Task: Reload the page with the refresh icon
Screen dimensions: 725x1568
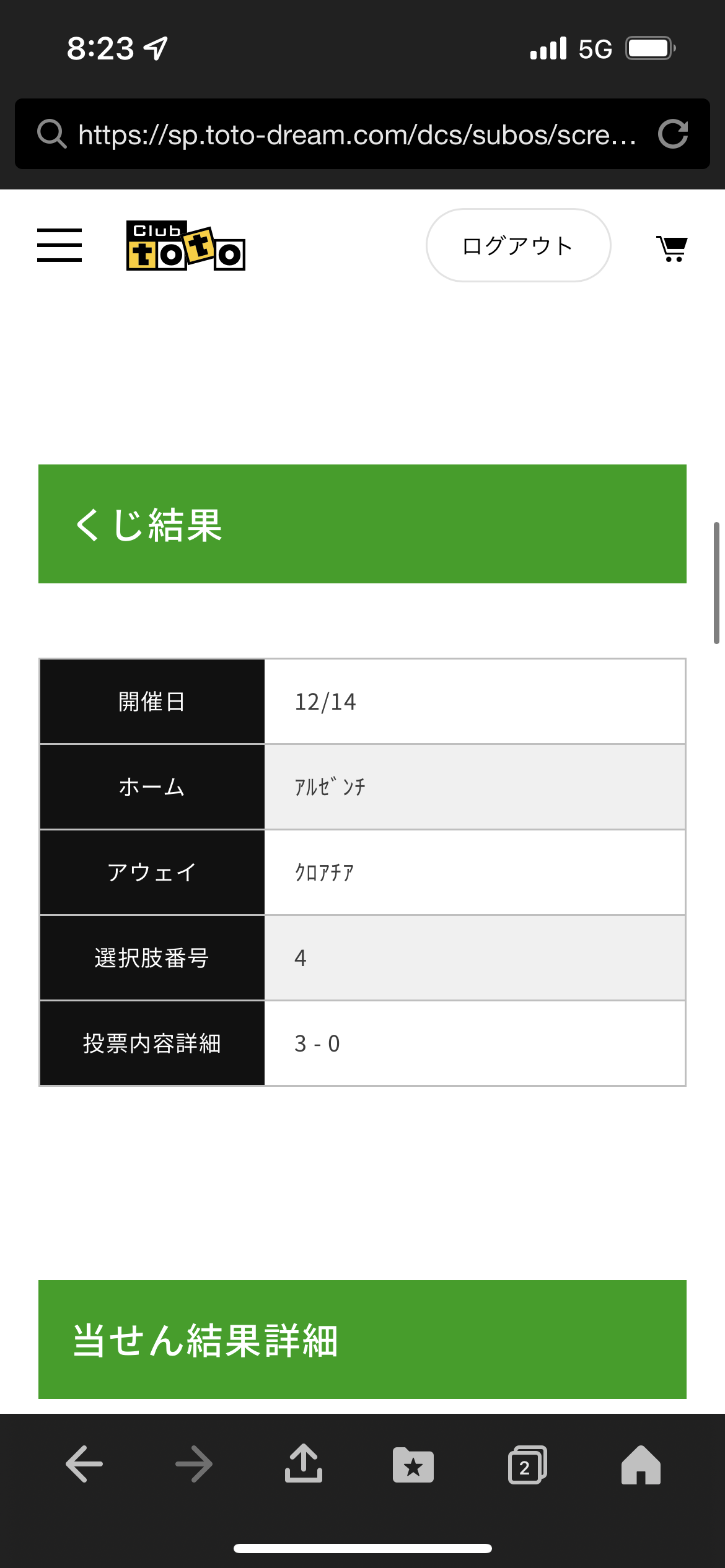Action: (x=673, y=134)
